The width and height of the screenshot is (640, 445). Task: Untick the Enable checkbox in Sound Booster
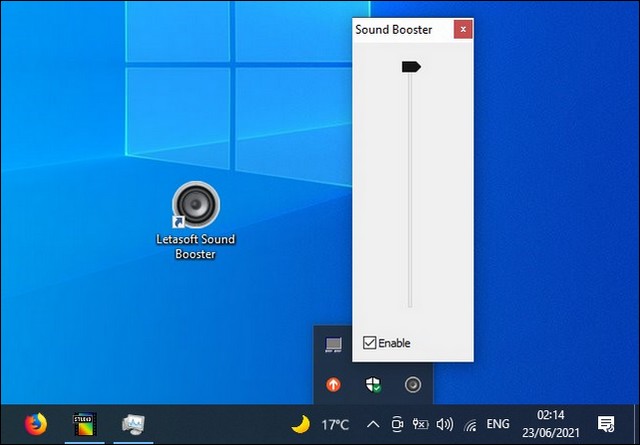[x=369, y=343]
